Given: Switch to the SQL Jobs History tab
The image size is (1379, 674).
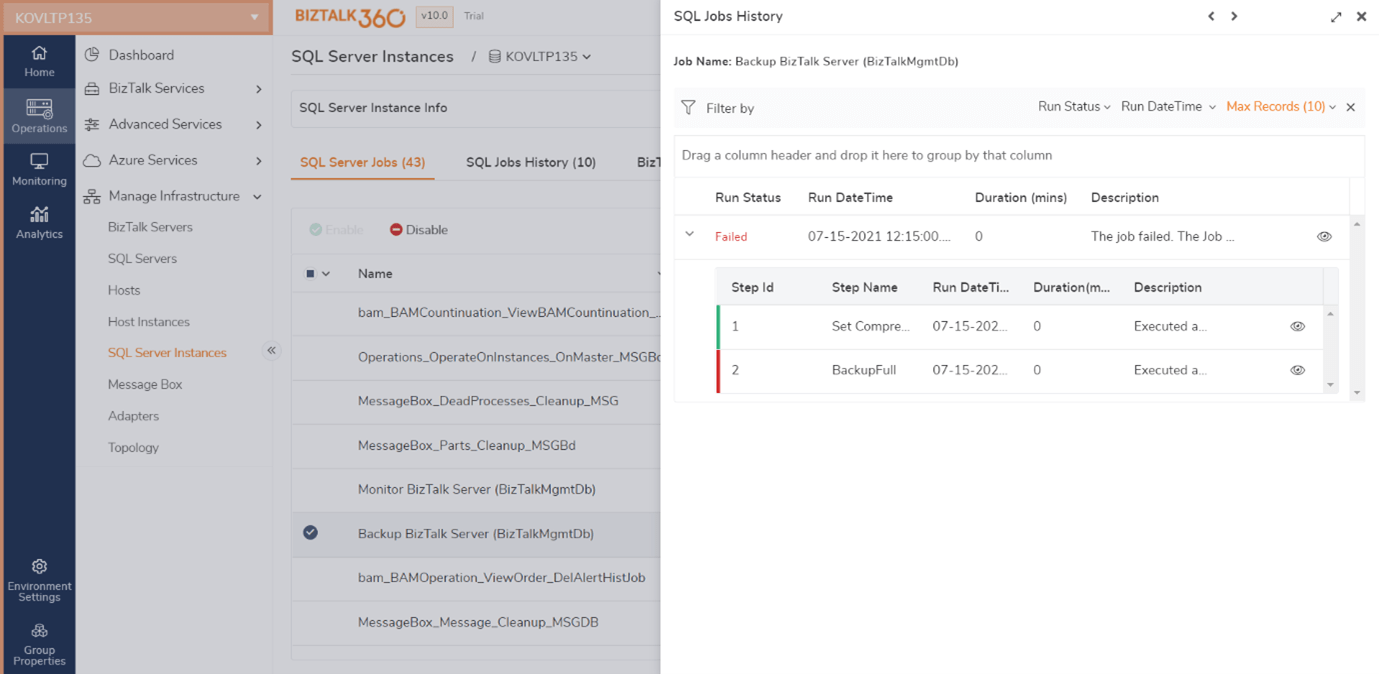Looking at the screenshot, I should click(x=531, y=161).
